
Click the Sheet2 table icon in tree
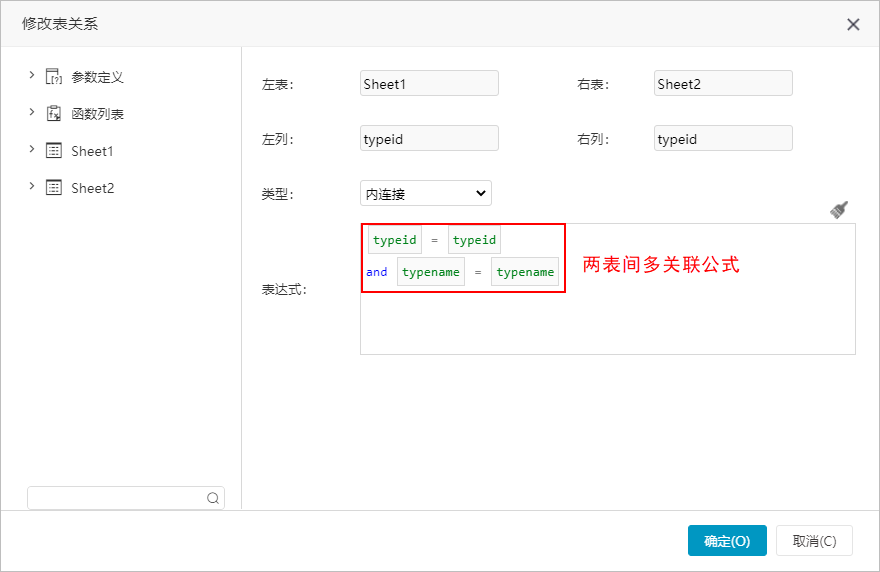(x=54, y=187)
